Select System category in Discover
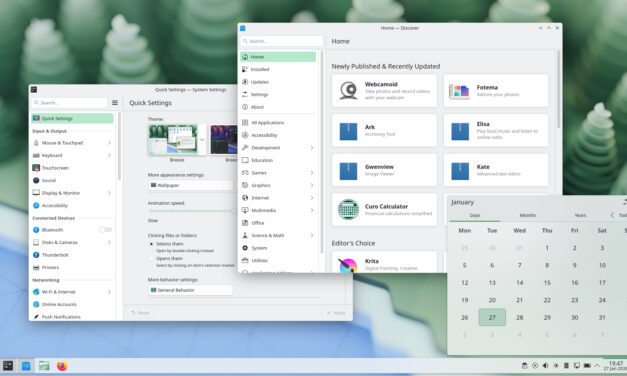The image size is (627, 376). click(278, 248)
